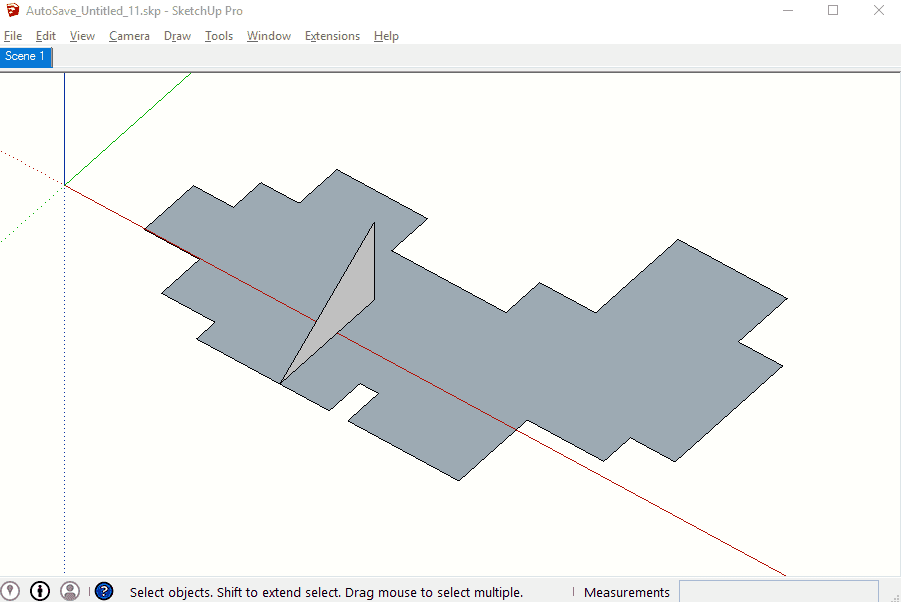Image resolution: width=901 pixels, height=602 pixels.
Task: Click inside the Measurements input box
Action: (779, 592)
